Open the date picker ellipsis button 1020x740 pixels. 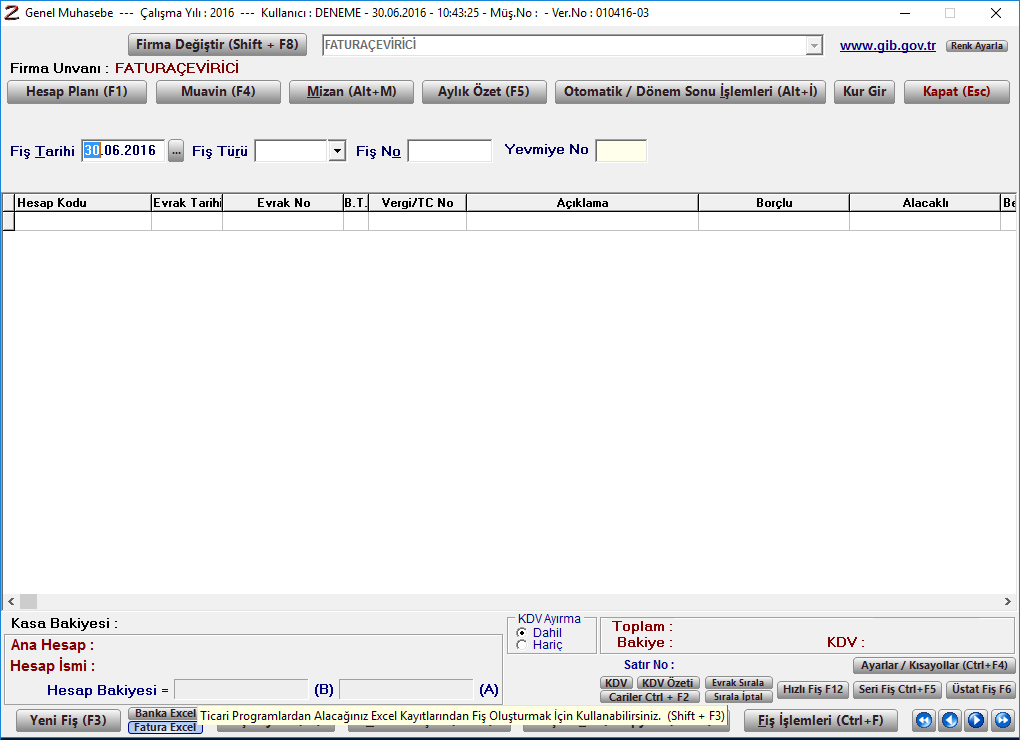[176, 151]
